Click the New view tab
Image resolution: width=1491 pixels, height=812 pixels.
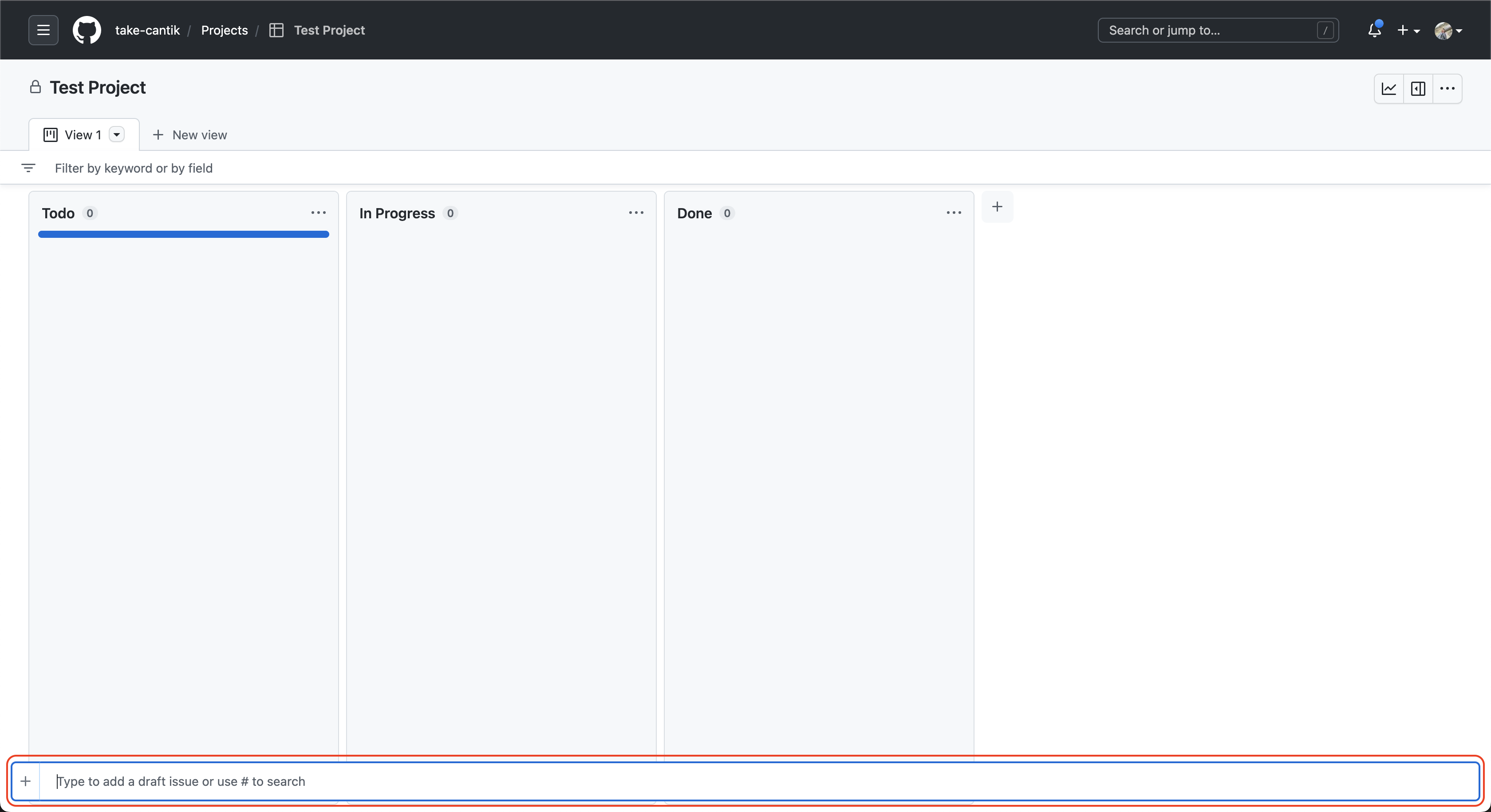pyautogui.click(x=190, y=135)
